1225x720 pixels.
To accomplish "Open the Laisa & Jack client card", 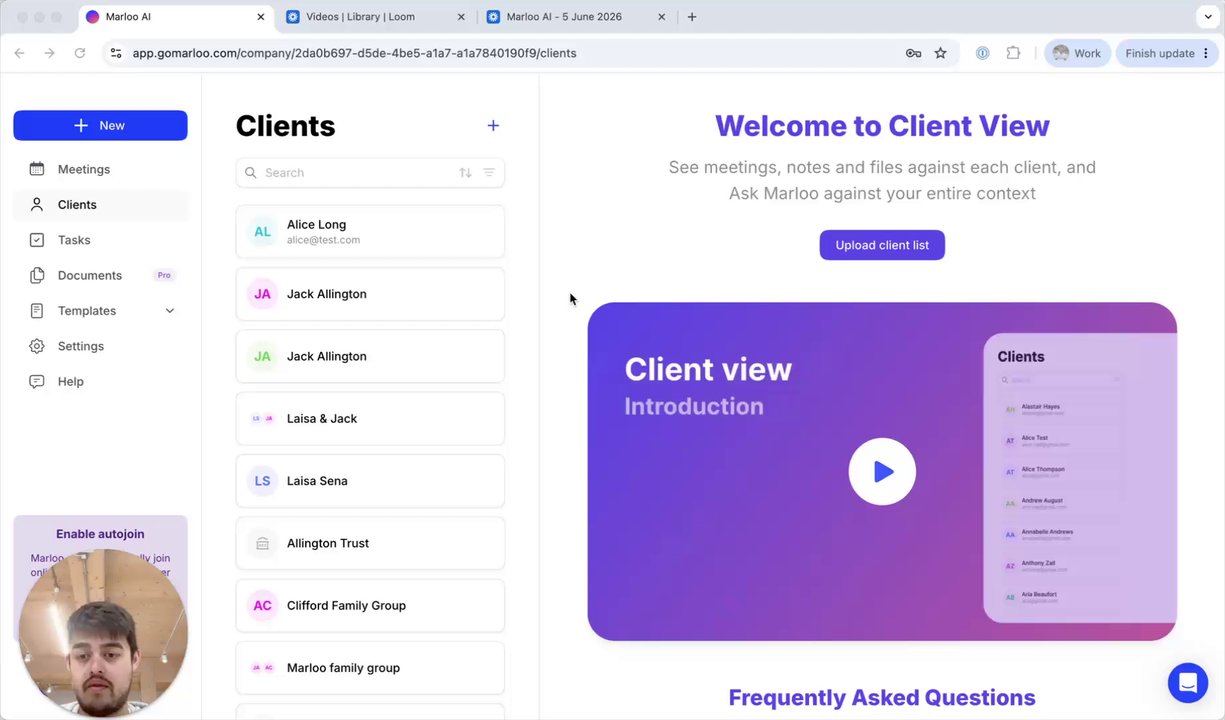I will pyautogui.click(x=370, y=418).
